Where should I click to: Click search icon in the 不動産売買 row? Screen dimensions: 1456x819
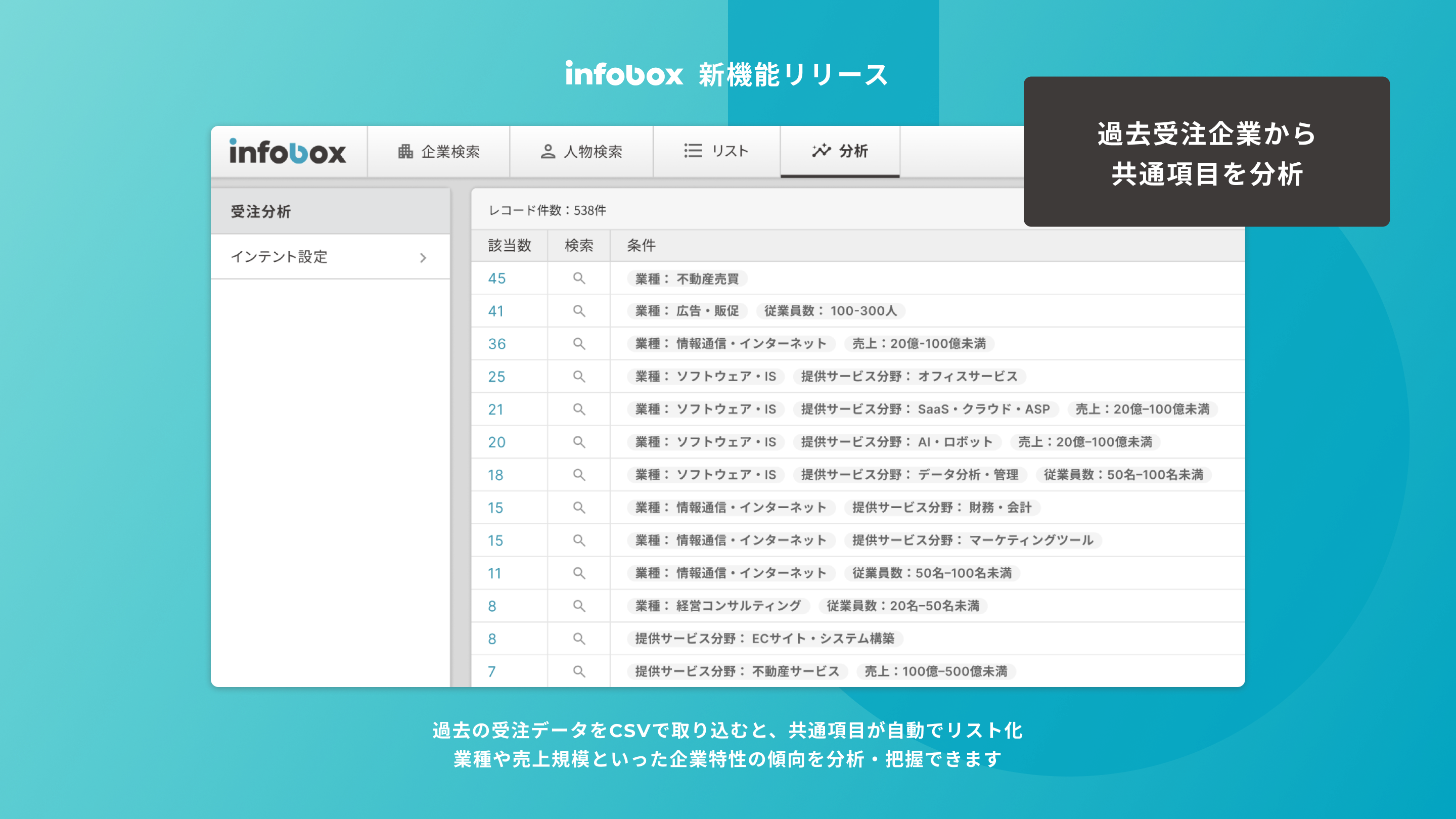(579, 278)
